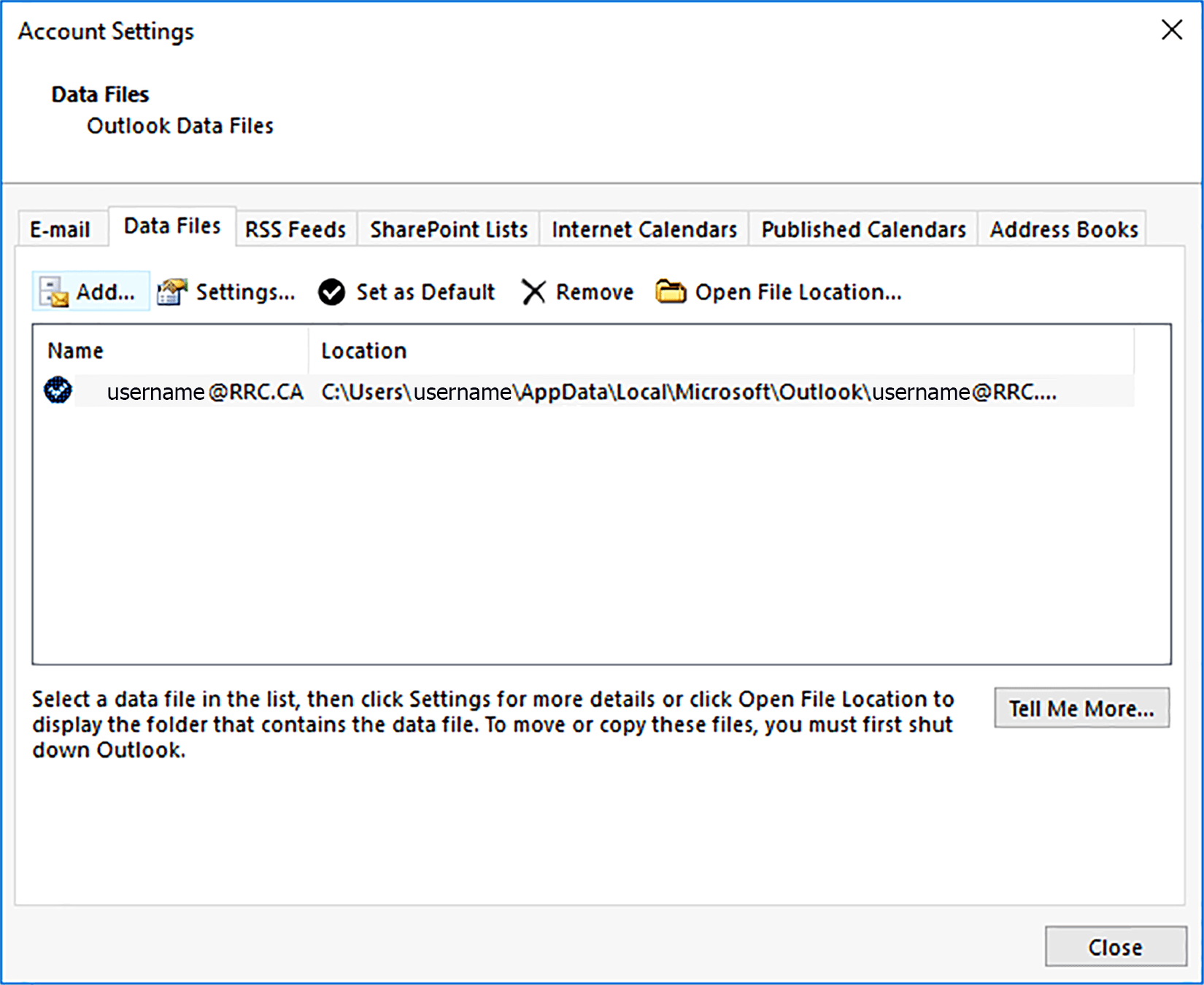Viewport: 1204px width, 985px height.
Task: Click the Remove data file icon
Action: coord(533,291)
